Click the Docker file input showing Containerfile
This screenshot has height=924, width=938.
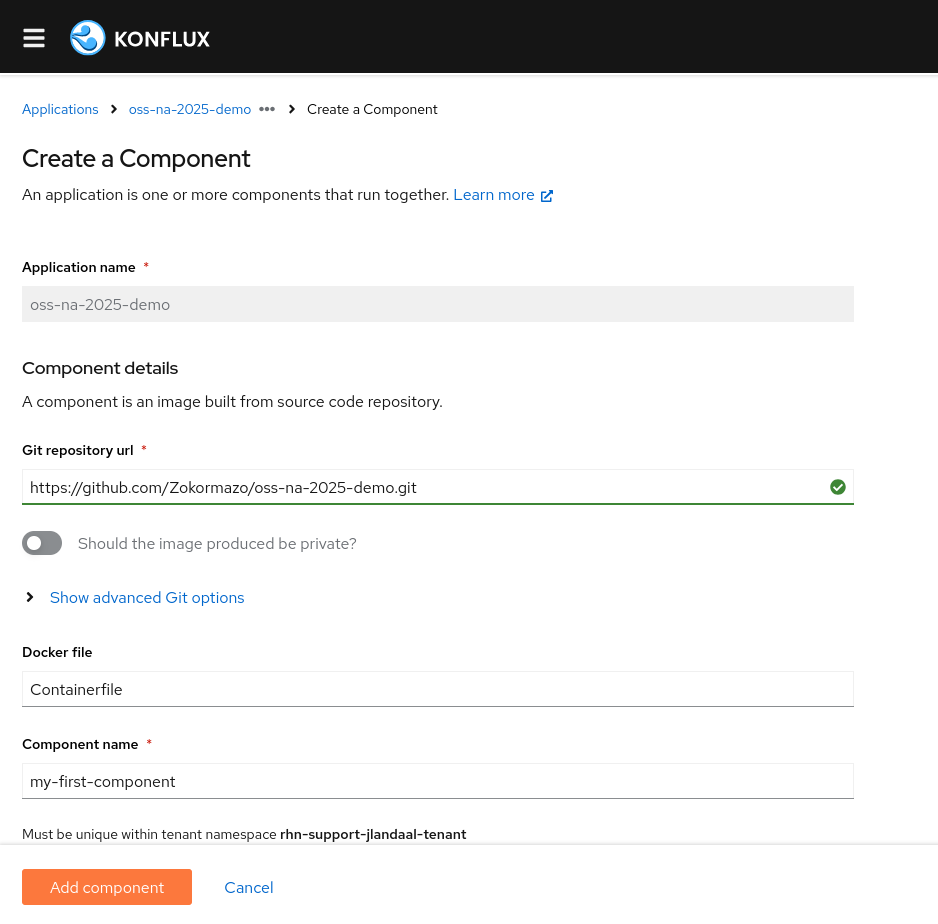point(437,689)
